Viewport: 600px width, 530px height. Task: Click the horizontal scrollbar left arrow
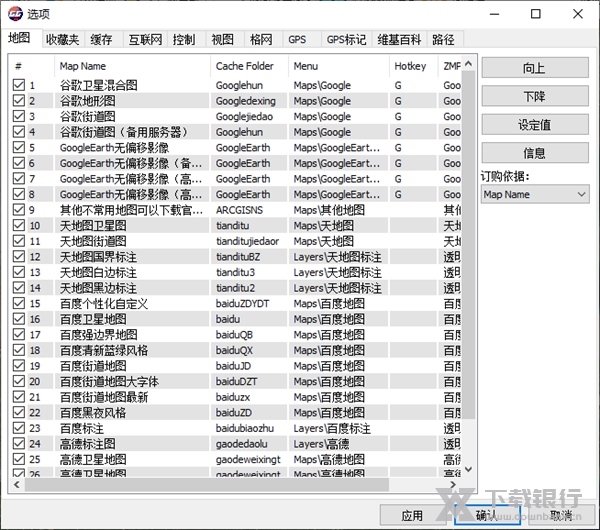point(16,484)
